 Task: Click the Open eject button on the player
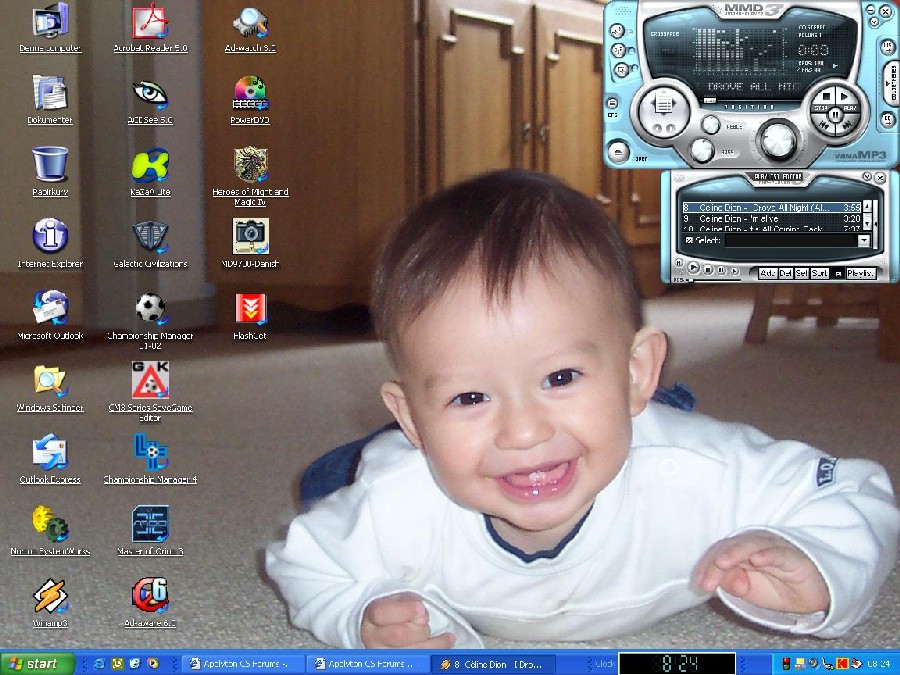tap(618, 152)
